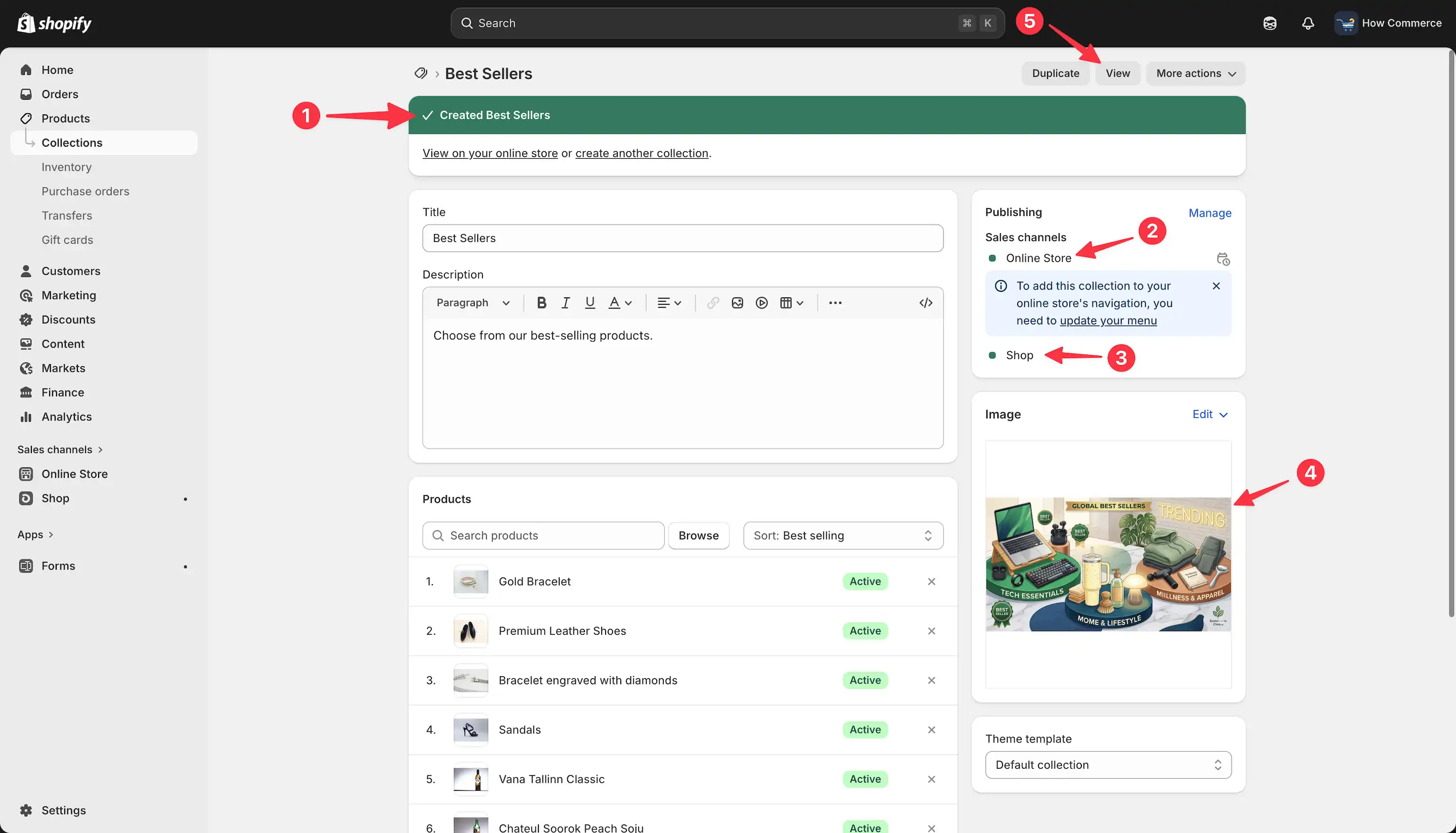This screenshot has width=1456, height=833.
Task: Open Settings in sidebar
Action: coord(104,810)
